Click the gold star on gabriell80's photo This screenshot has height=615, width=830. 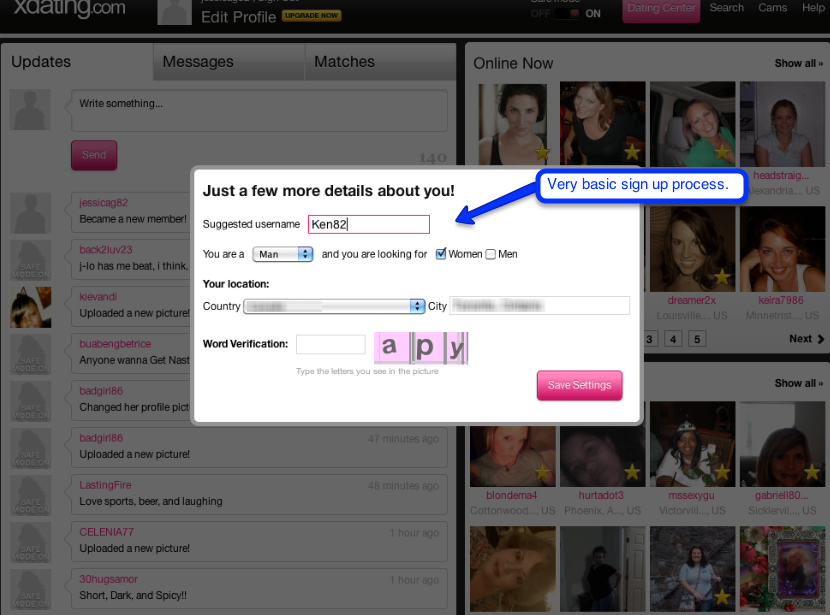(813, 472)
